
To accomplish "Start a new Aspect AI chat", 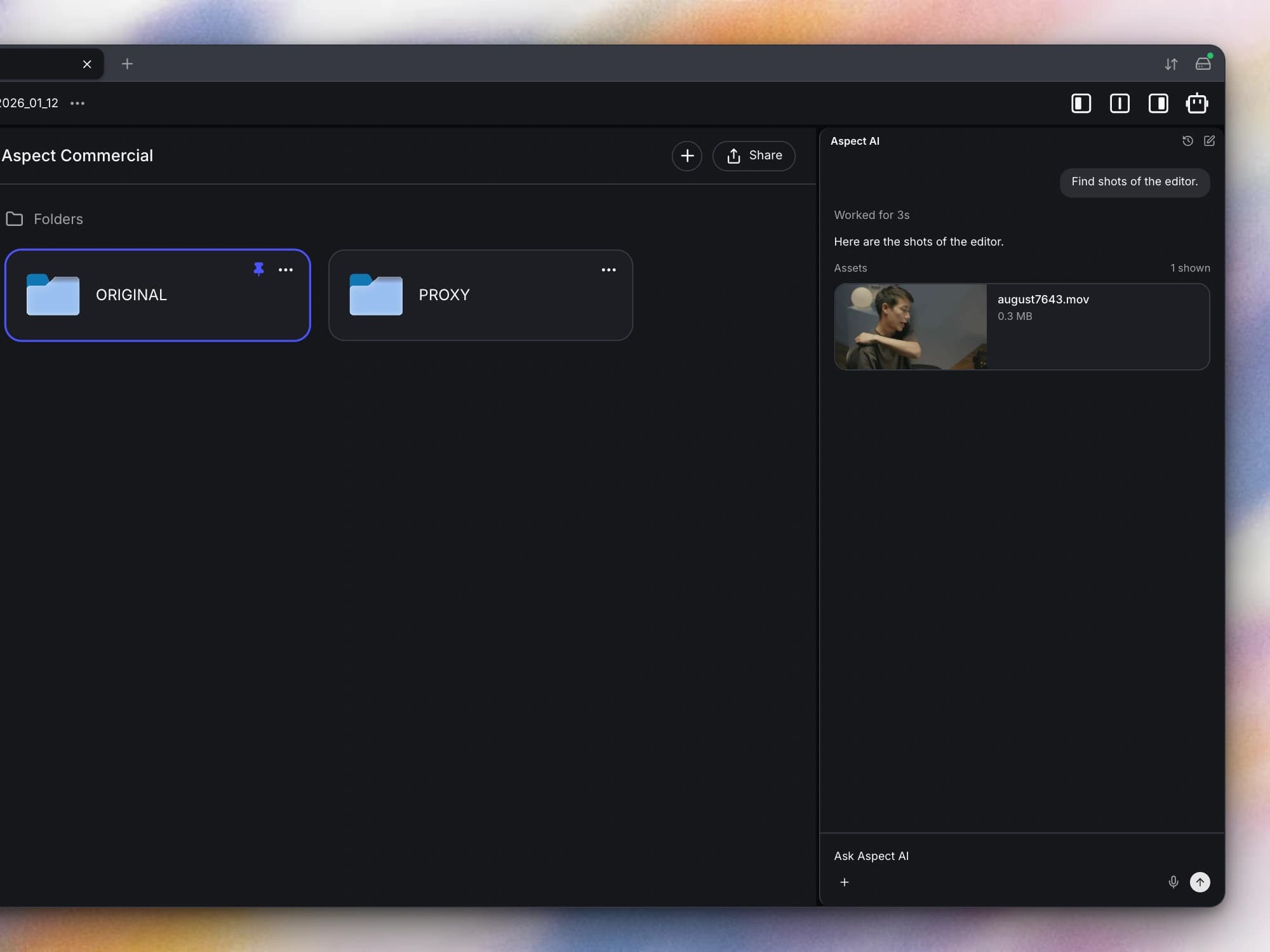I will click(1209, 141).
